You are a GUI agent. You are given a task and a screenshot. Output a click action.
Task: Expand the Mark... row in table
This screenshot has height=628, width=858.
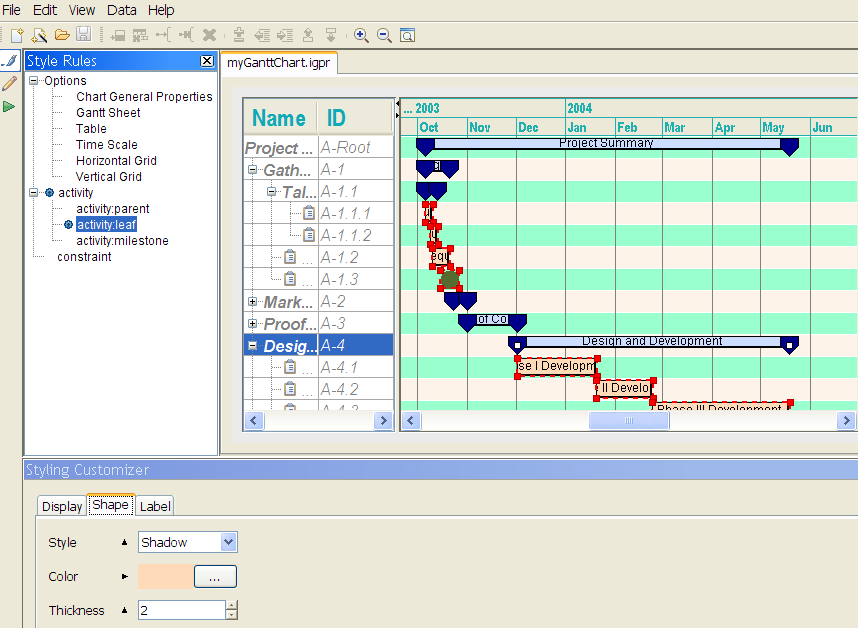[253, 302]
